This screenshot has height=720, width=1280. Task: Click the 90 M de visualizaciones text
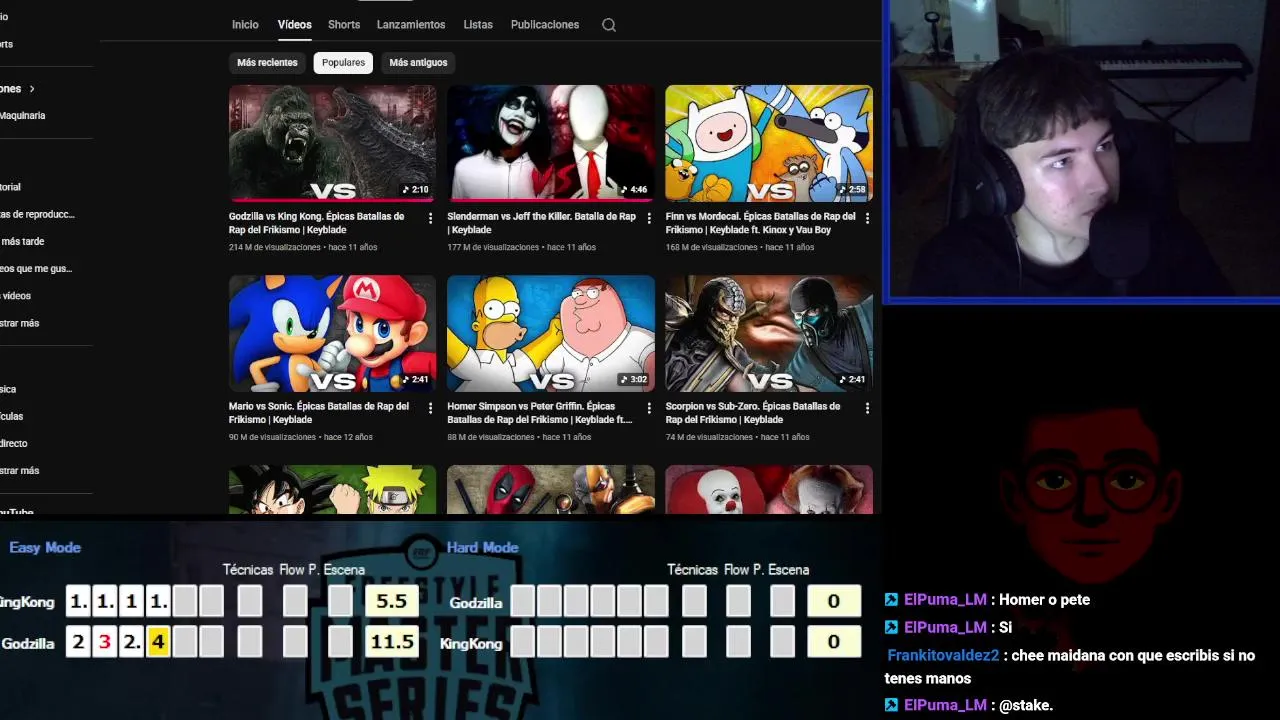tap(272, 437)
